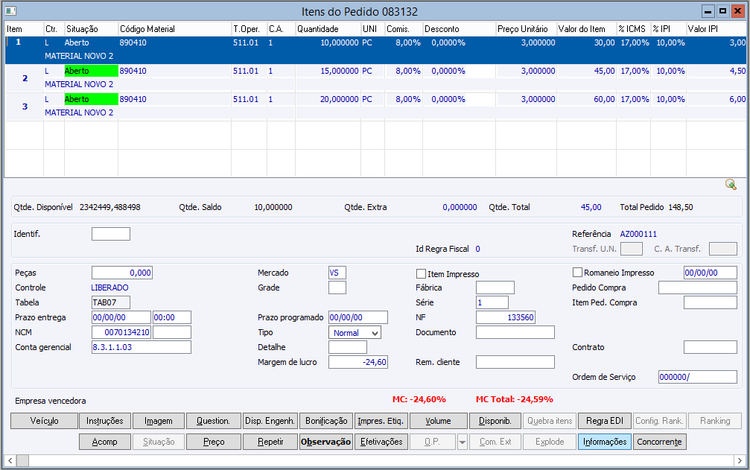This screenshot has height=470, width=750.
Task: Focus the Conta gerencial field
Action: (x=140, y=347)
